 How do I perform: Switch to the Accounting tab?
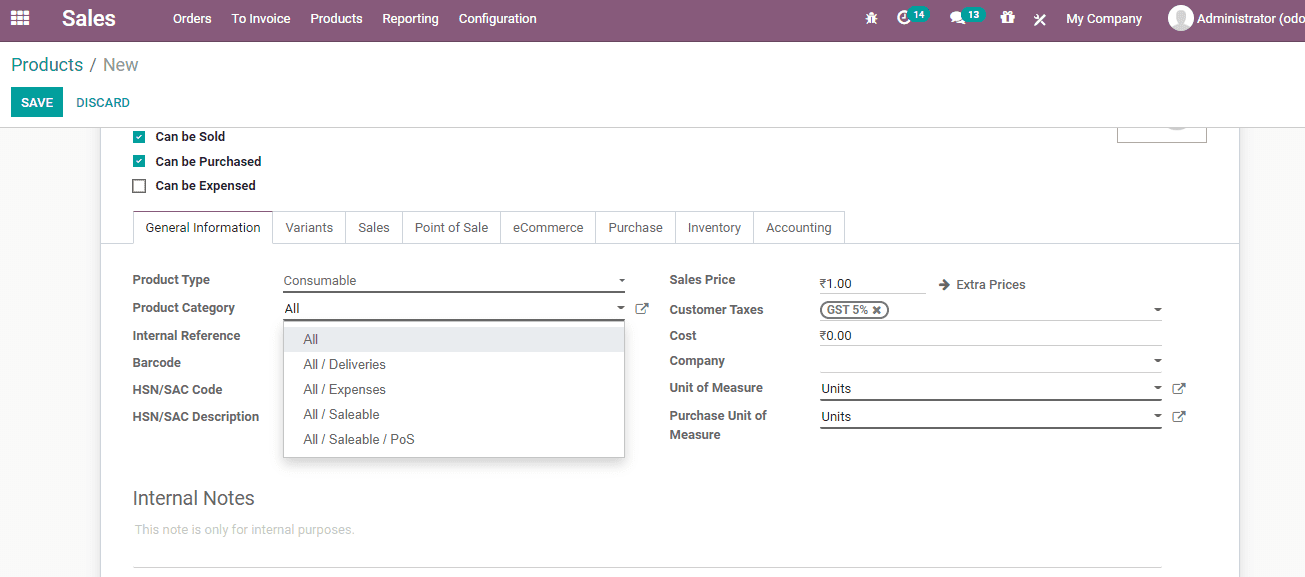point(798,227)
